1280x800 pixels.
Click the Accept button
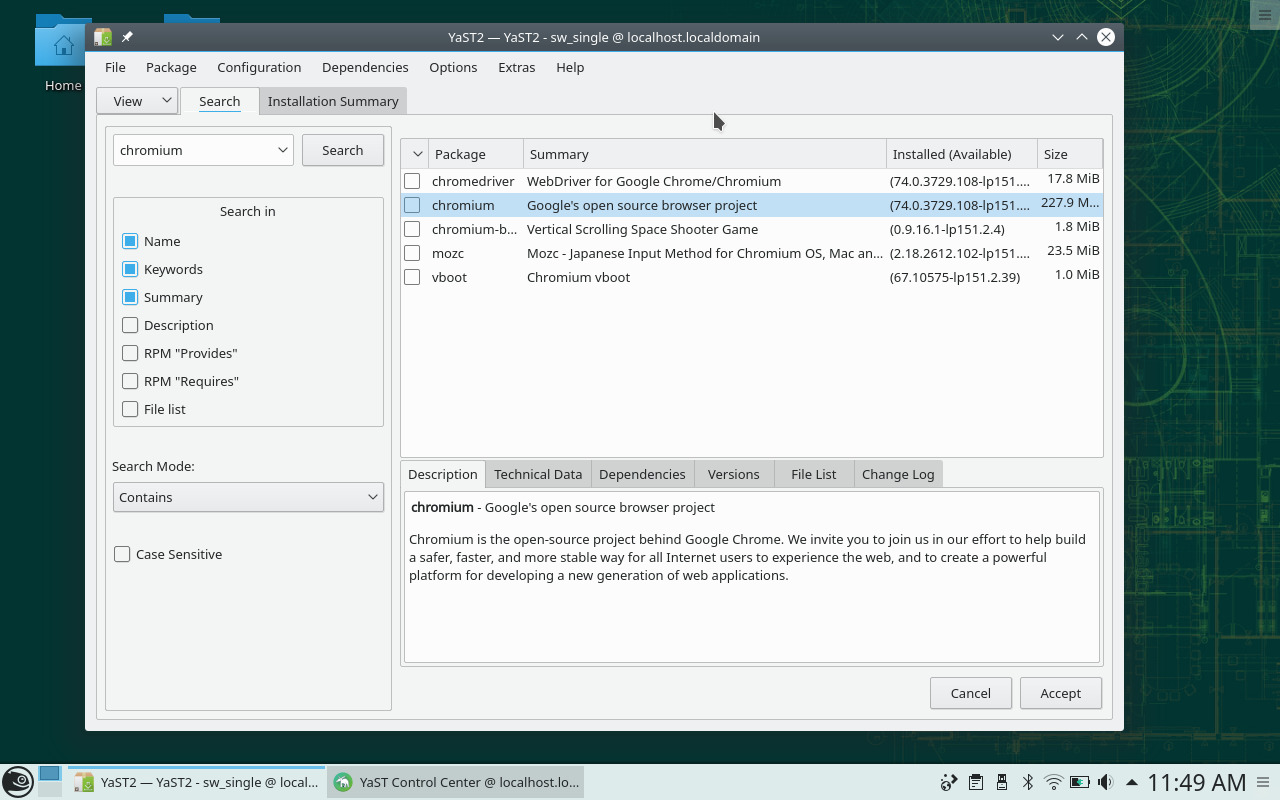(x=1061, y=693)
